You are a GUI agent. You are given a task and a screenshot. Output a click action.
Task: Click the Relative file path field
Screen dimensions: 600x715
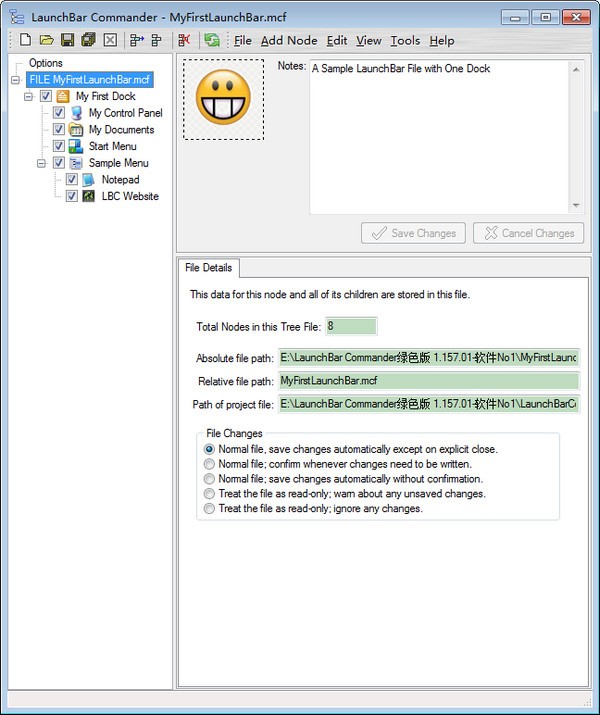[x=428, y=381]
